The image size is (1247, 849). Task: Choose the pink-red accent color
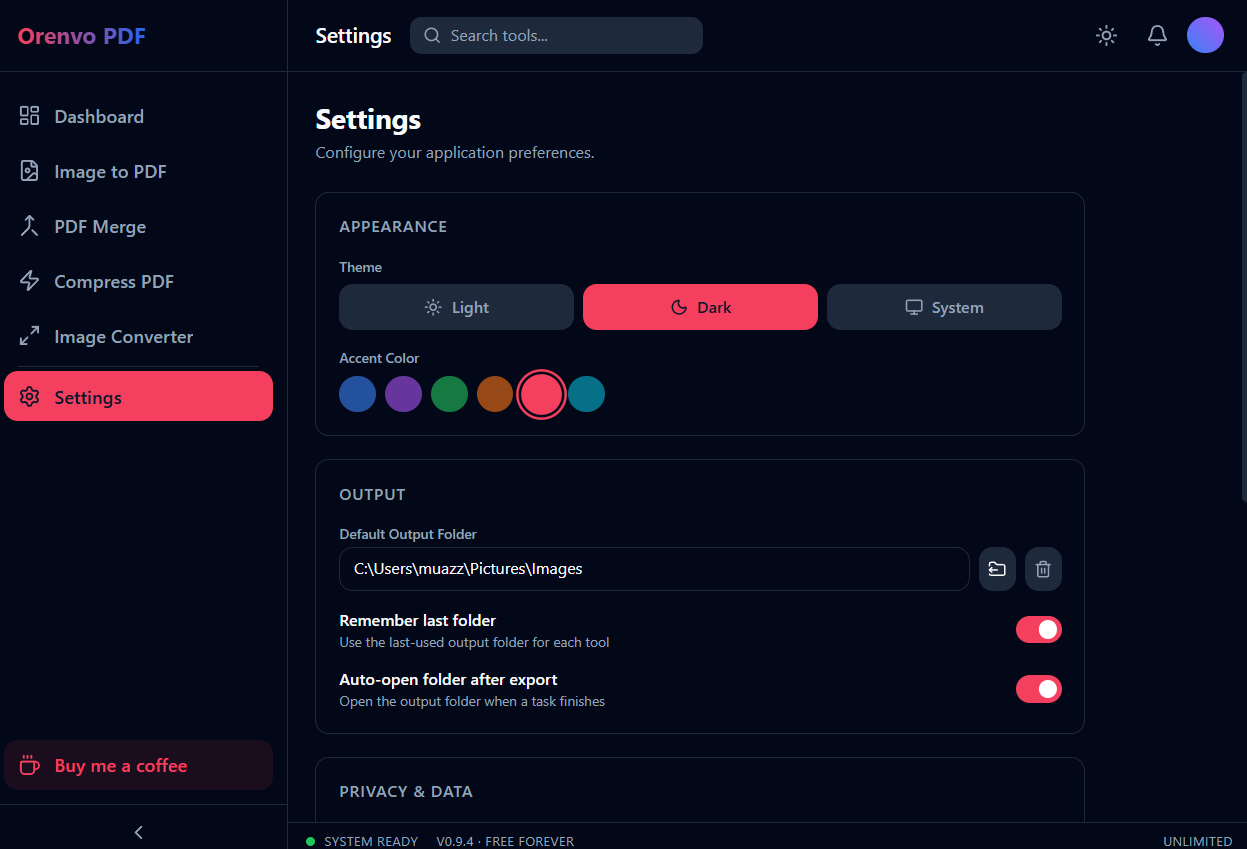point(541,394)
